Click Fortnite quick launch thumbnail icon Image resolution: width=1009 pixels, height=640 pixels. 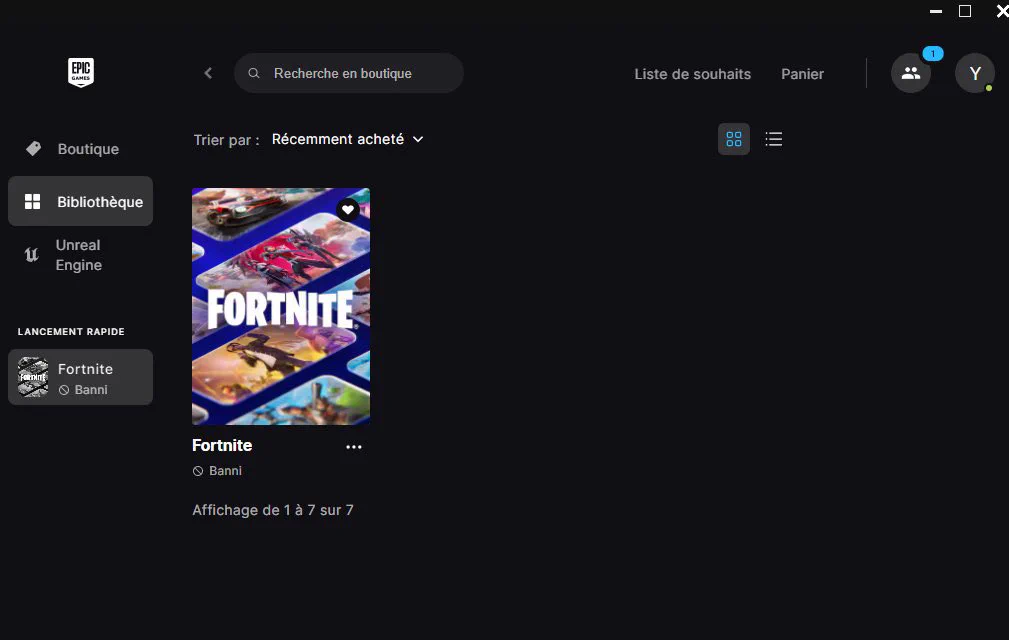(x=33, y=377)
